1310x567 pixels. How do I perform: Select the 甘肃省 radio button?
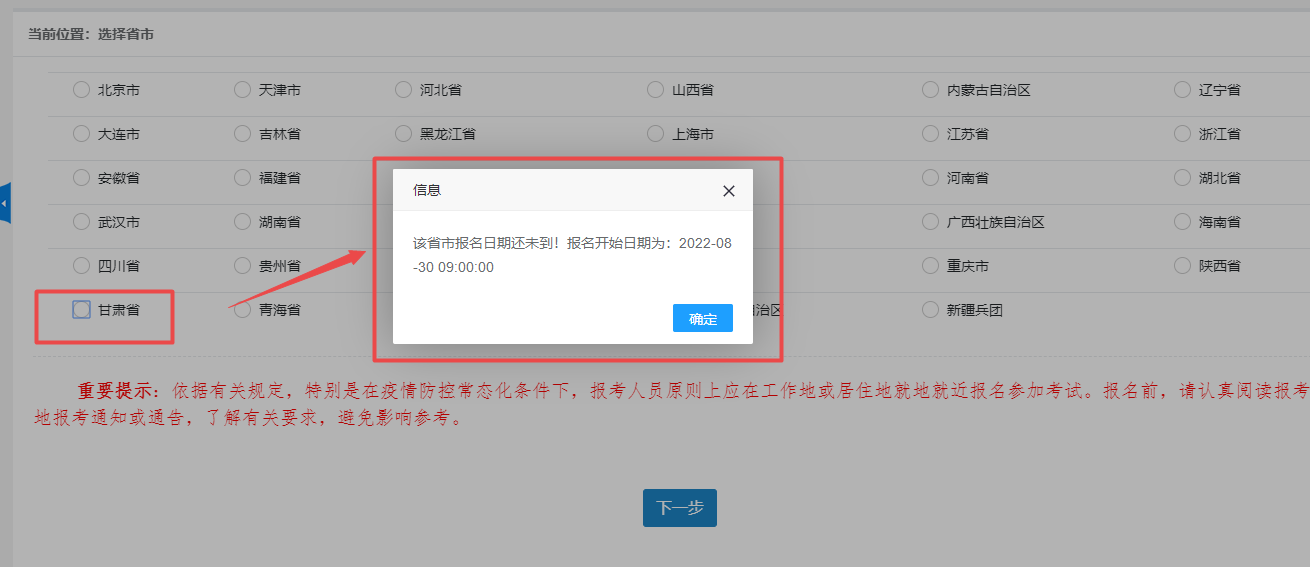click(x=81, y=310)
